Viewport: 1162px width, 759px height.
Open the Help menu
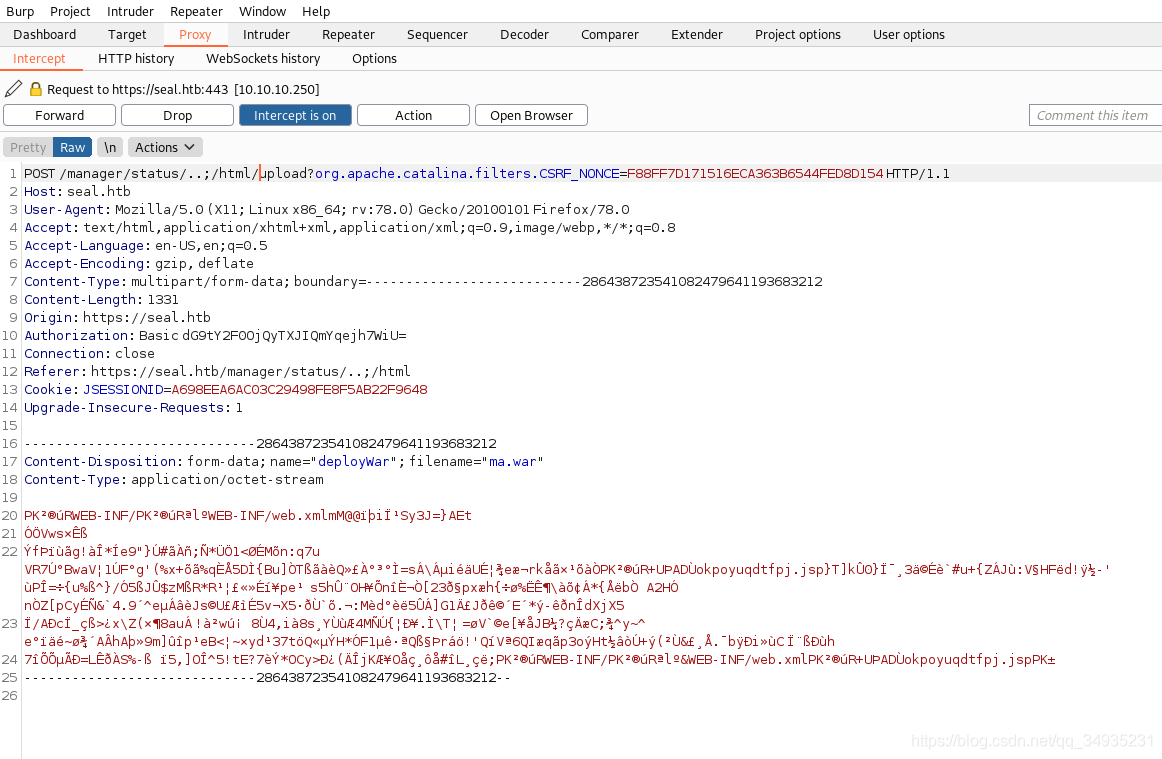(x=316, y=11)
